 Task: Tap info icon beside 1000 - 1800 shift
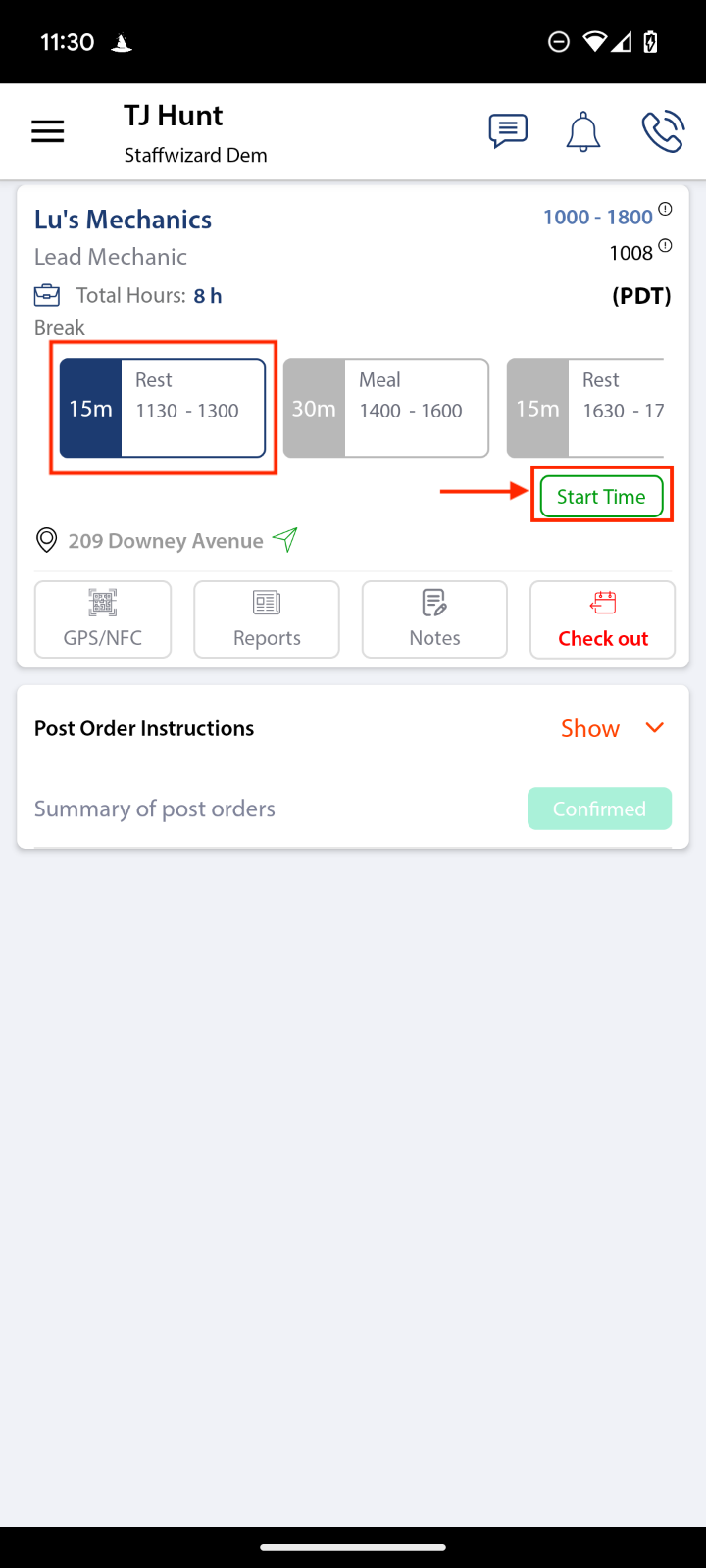665,209
